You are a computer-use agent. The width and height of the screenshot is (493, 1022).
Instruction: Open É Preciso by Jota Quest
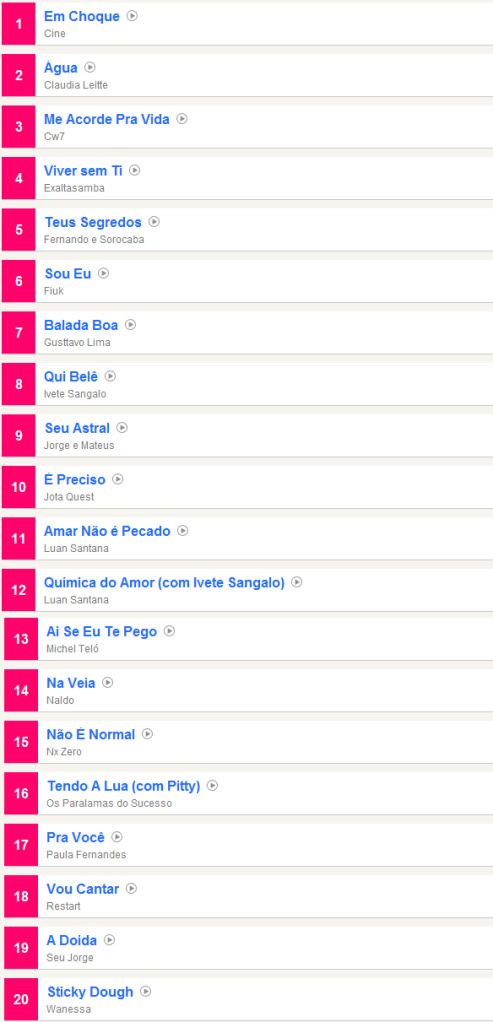74,480
